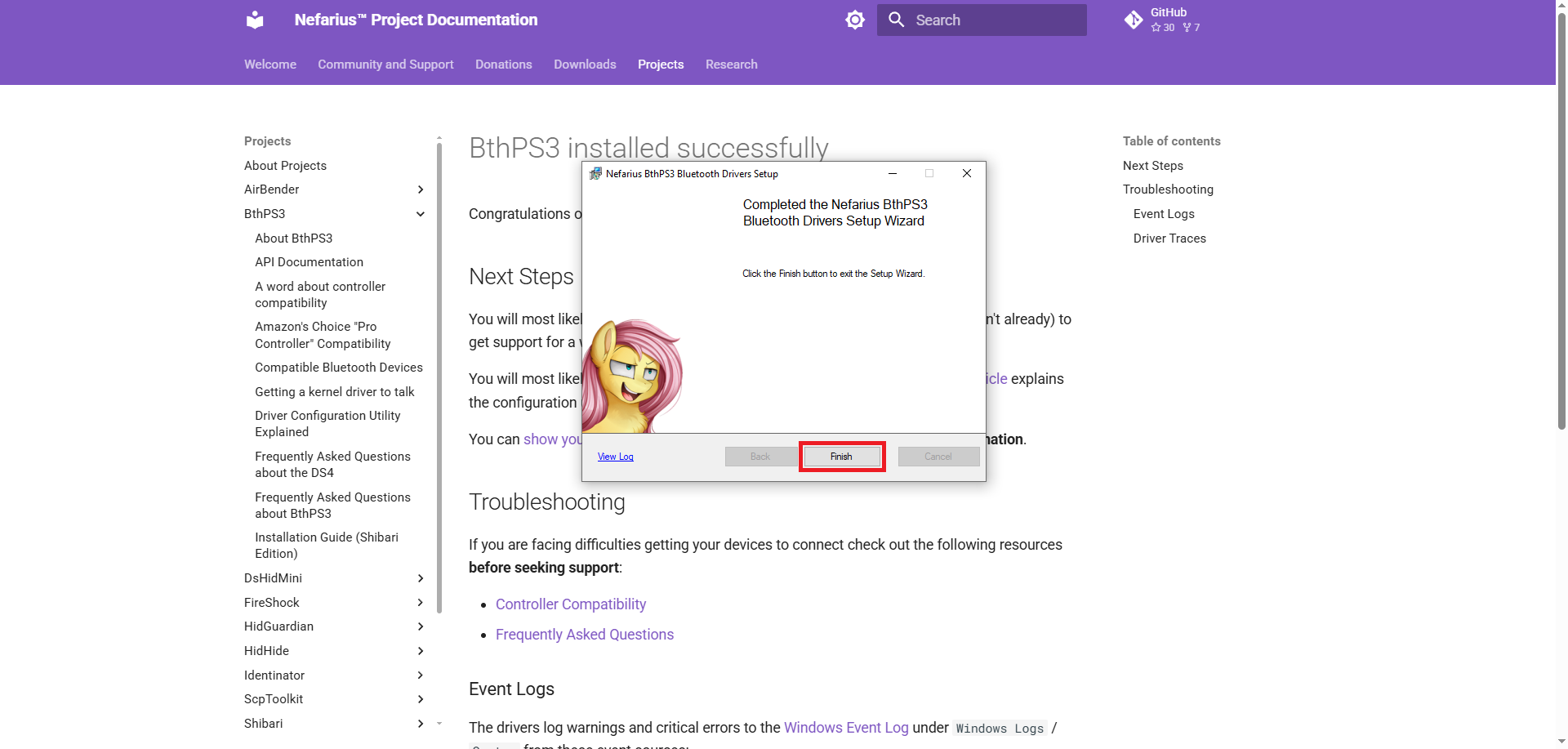
Task: Jump to Driver Traces in table of contents
Action: coord(1169,239)
